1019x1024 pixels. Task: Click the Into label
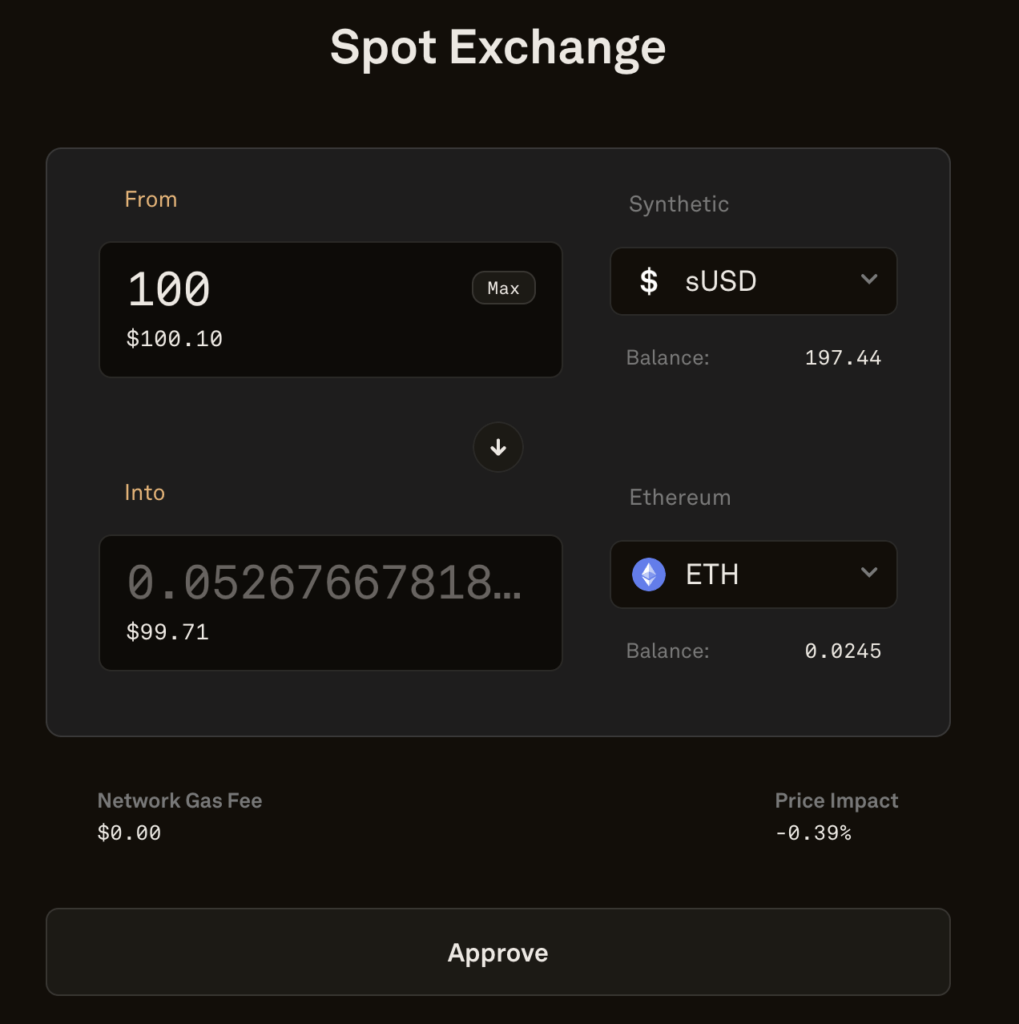144,492
